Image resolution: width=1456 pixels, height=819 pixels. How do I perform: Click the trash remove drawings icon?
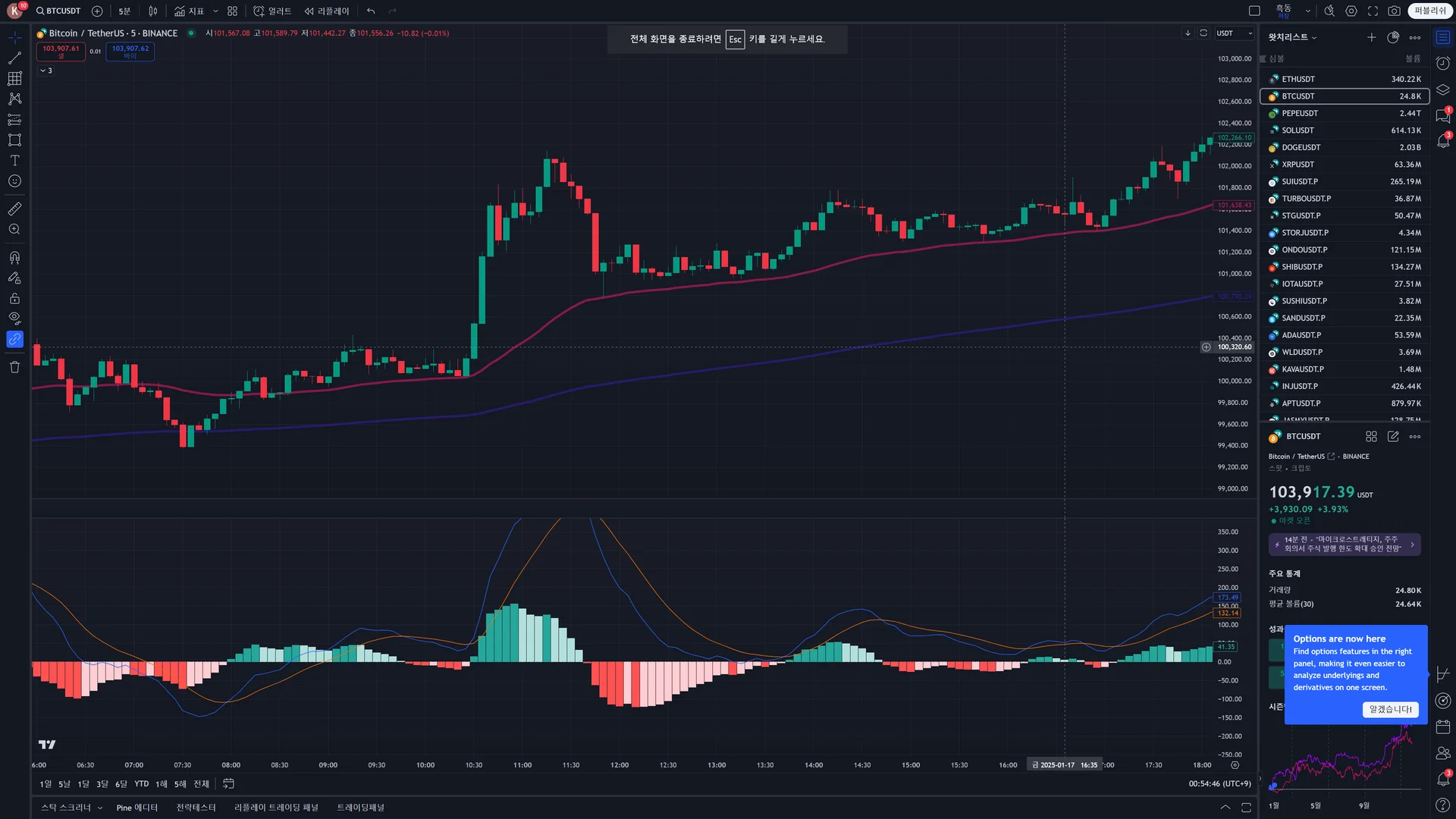point(14,368)
